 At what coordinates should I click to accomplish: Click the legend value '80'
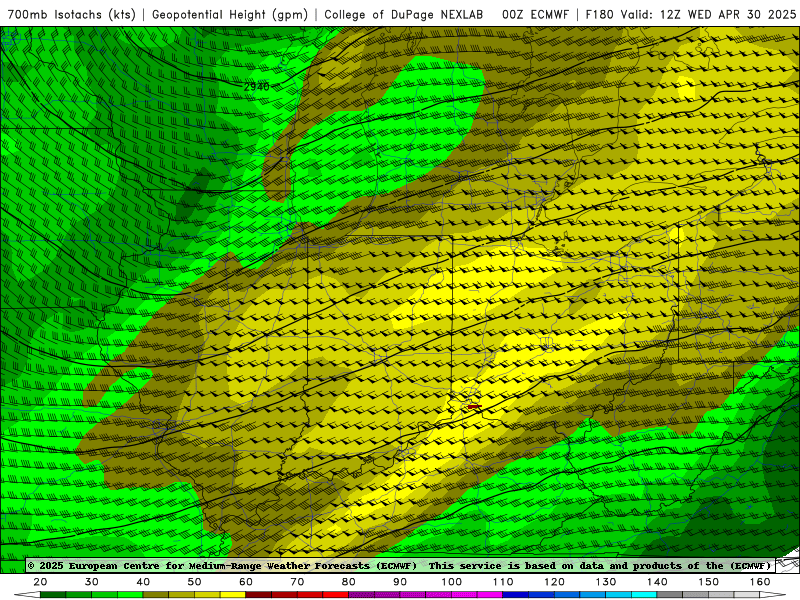click(348, 582)
